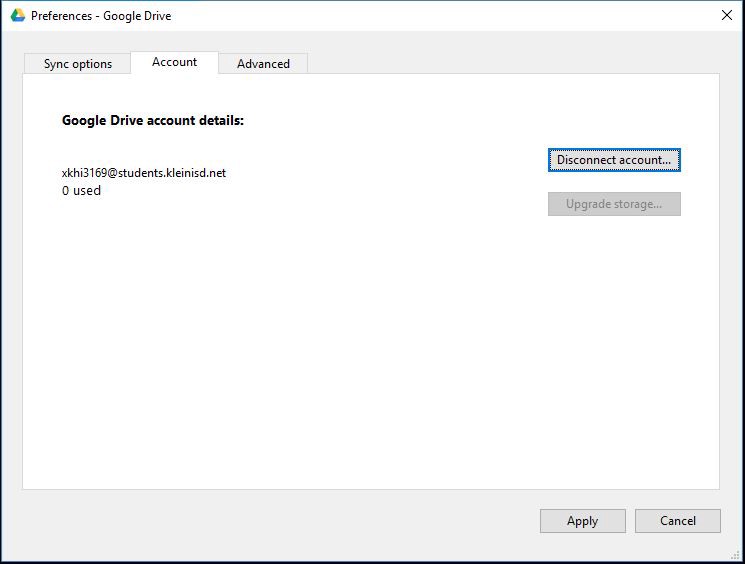Apply the preference changes
Image resolution: width=745 pixels, height=564 pixels.
point(583,521)
